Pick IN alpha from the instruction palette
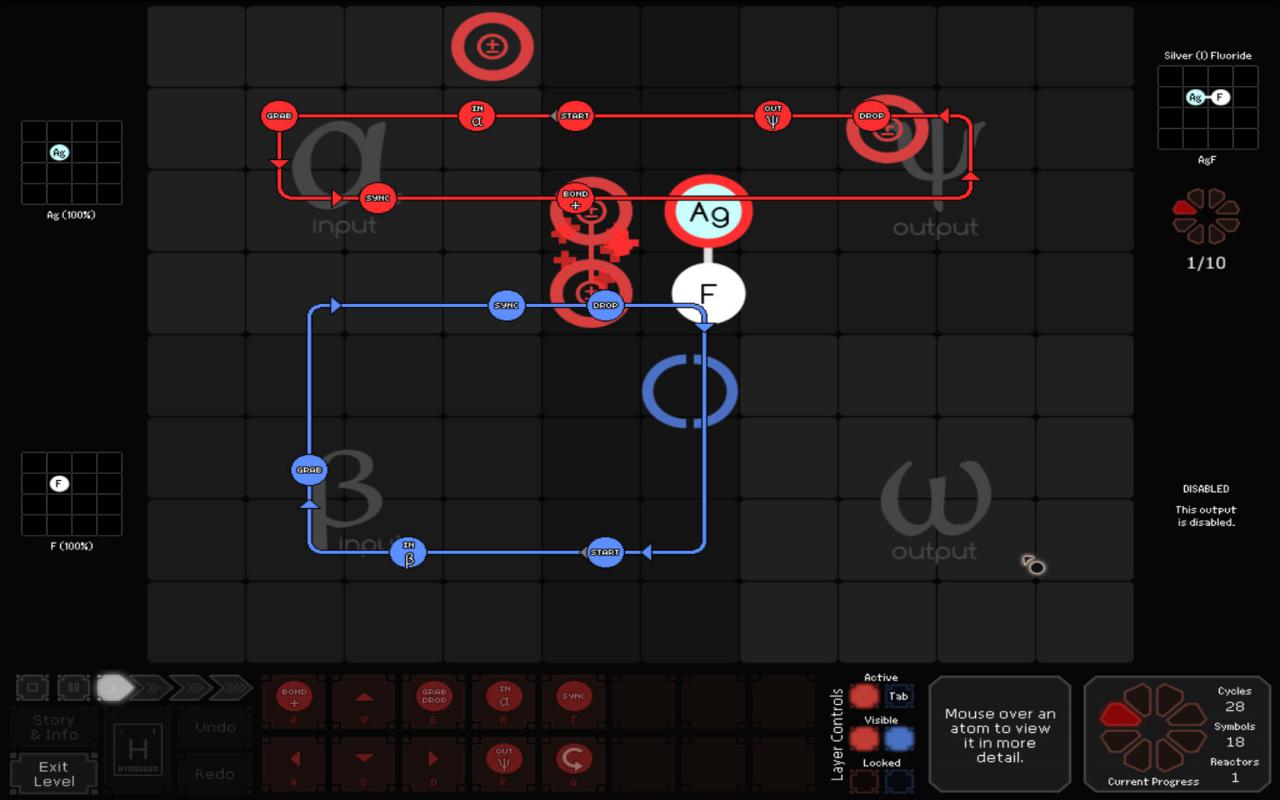 tap(504, 699)
